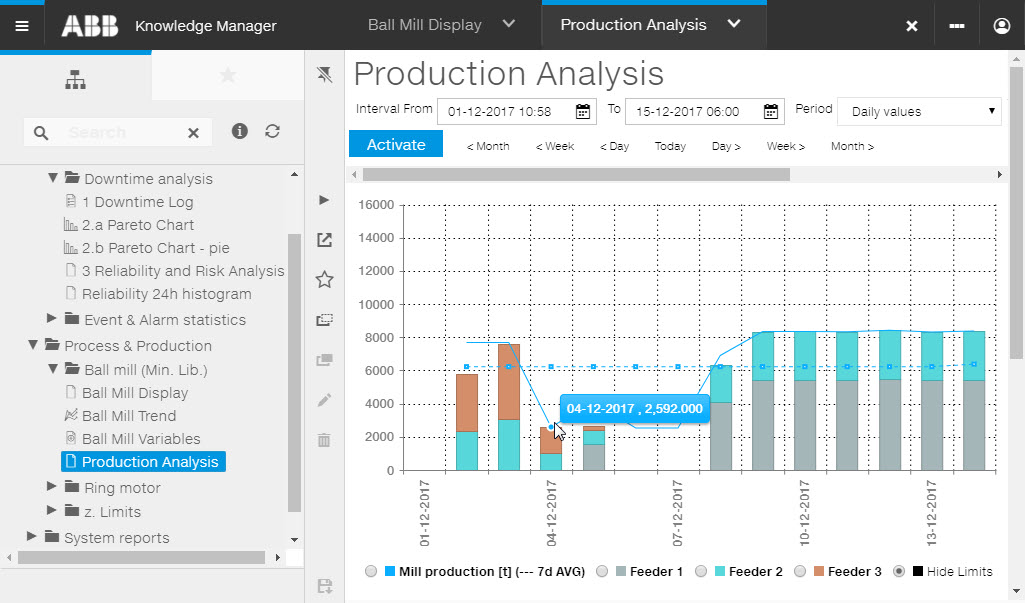The height and width of the screenshot is (603, 1025).
Task: Expand the Ring motor folder
Action: coord(52,487)
